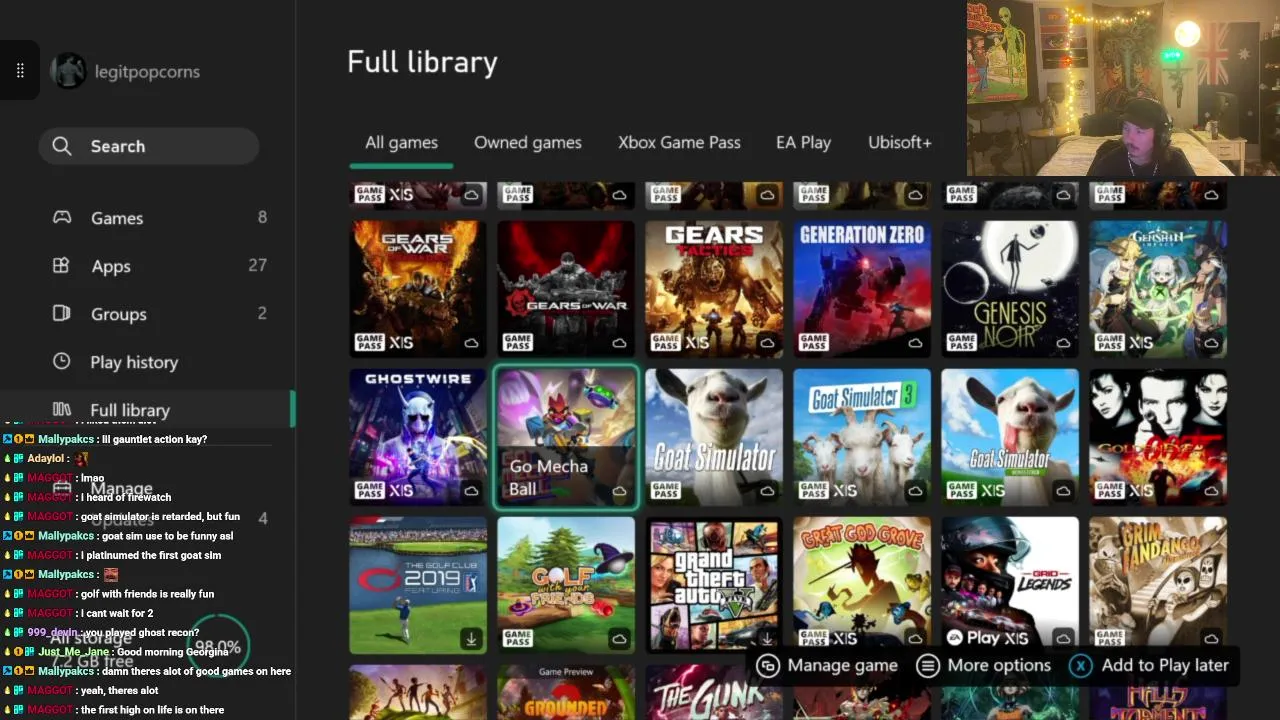Switch to the Owned games tab

(x=528, y=142)
